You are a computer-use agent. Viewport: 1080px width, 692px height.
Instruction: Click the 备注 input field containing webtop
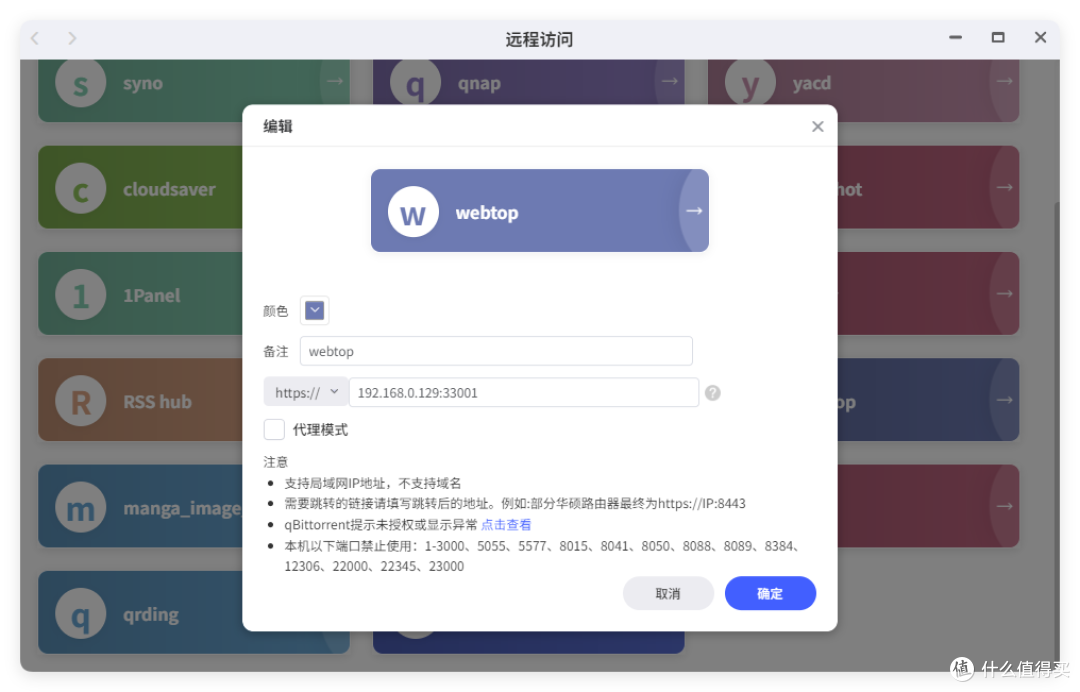coord(496,351)
